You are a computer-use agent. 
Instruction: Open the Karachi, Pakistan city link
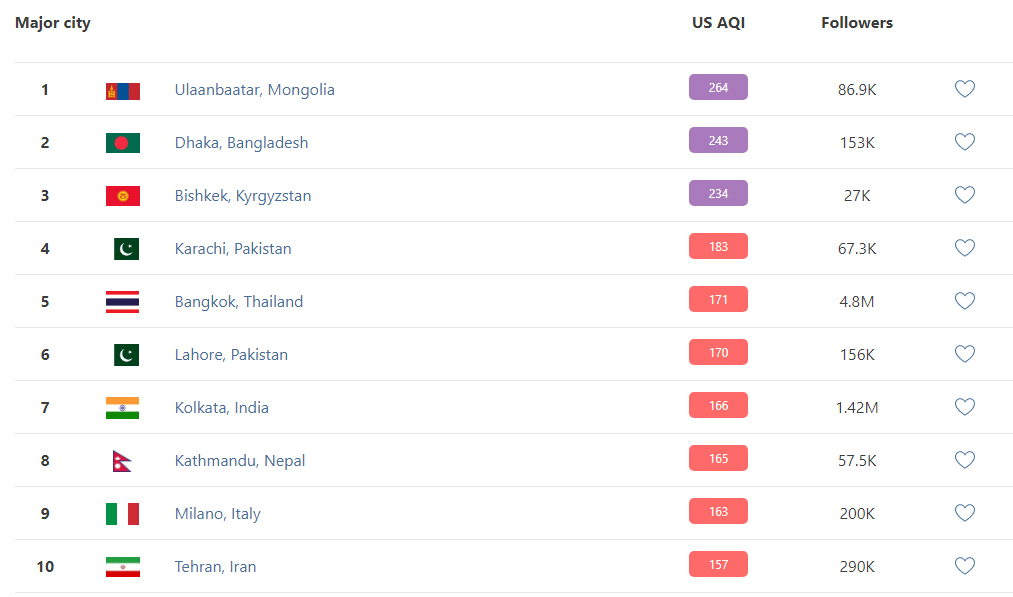233,249
